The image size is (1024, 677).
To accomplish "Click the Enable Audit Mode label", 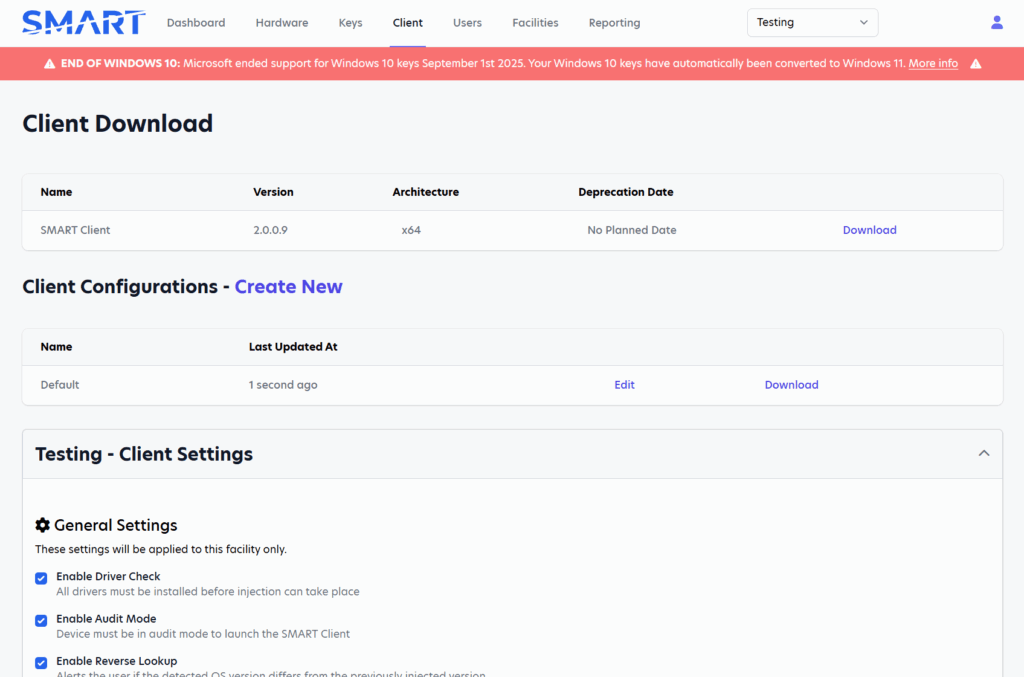I will pos(106,619).
